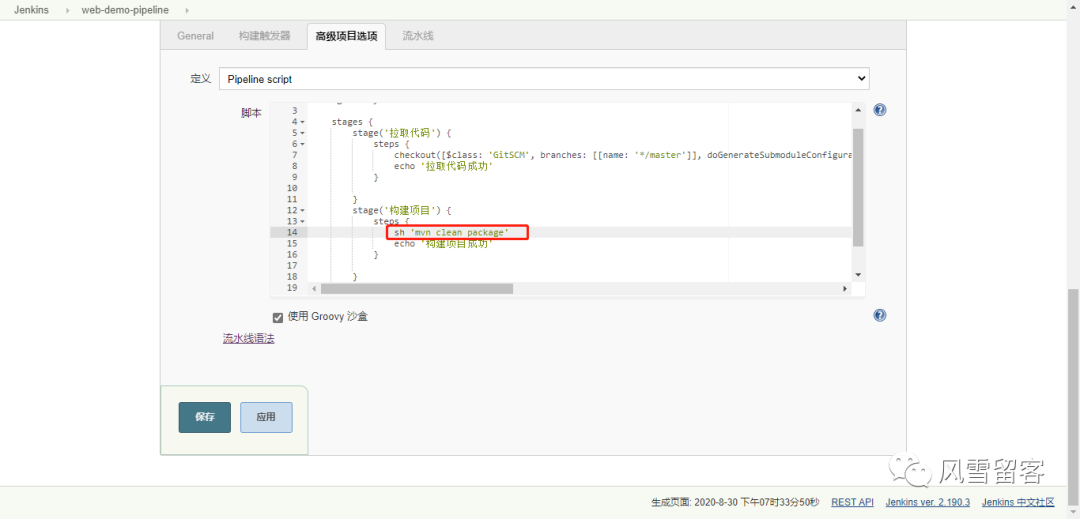Open the REST API link
1080x519 pixels.
point(853,502)
